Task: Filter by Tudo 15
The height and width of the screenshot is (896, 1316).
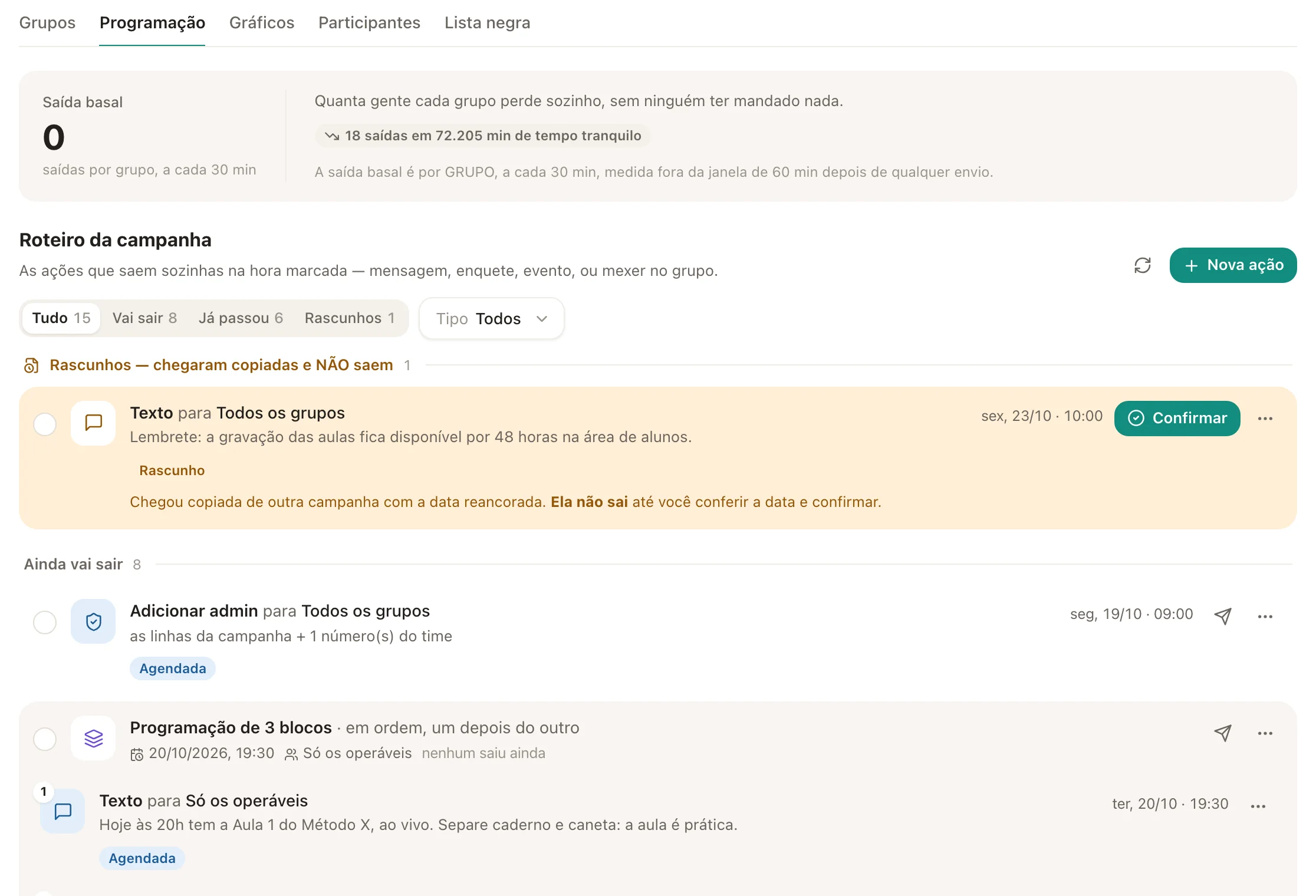Action: (x=61, y=318)
